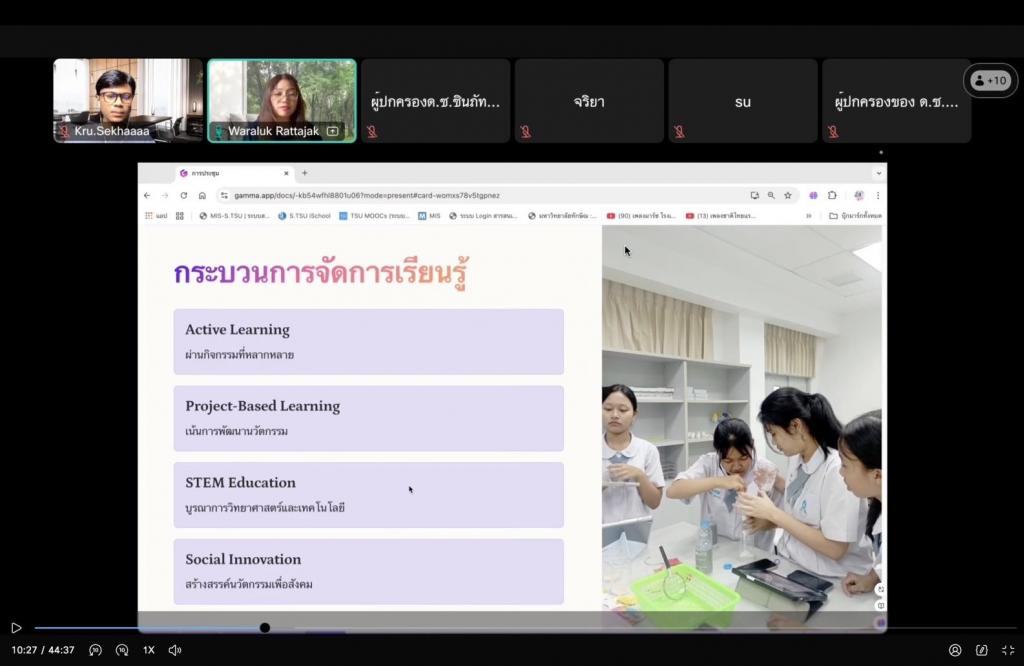Click screen-share icon beside Waraluk Rattajak name

tap(332, 131)
